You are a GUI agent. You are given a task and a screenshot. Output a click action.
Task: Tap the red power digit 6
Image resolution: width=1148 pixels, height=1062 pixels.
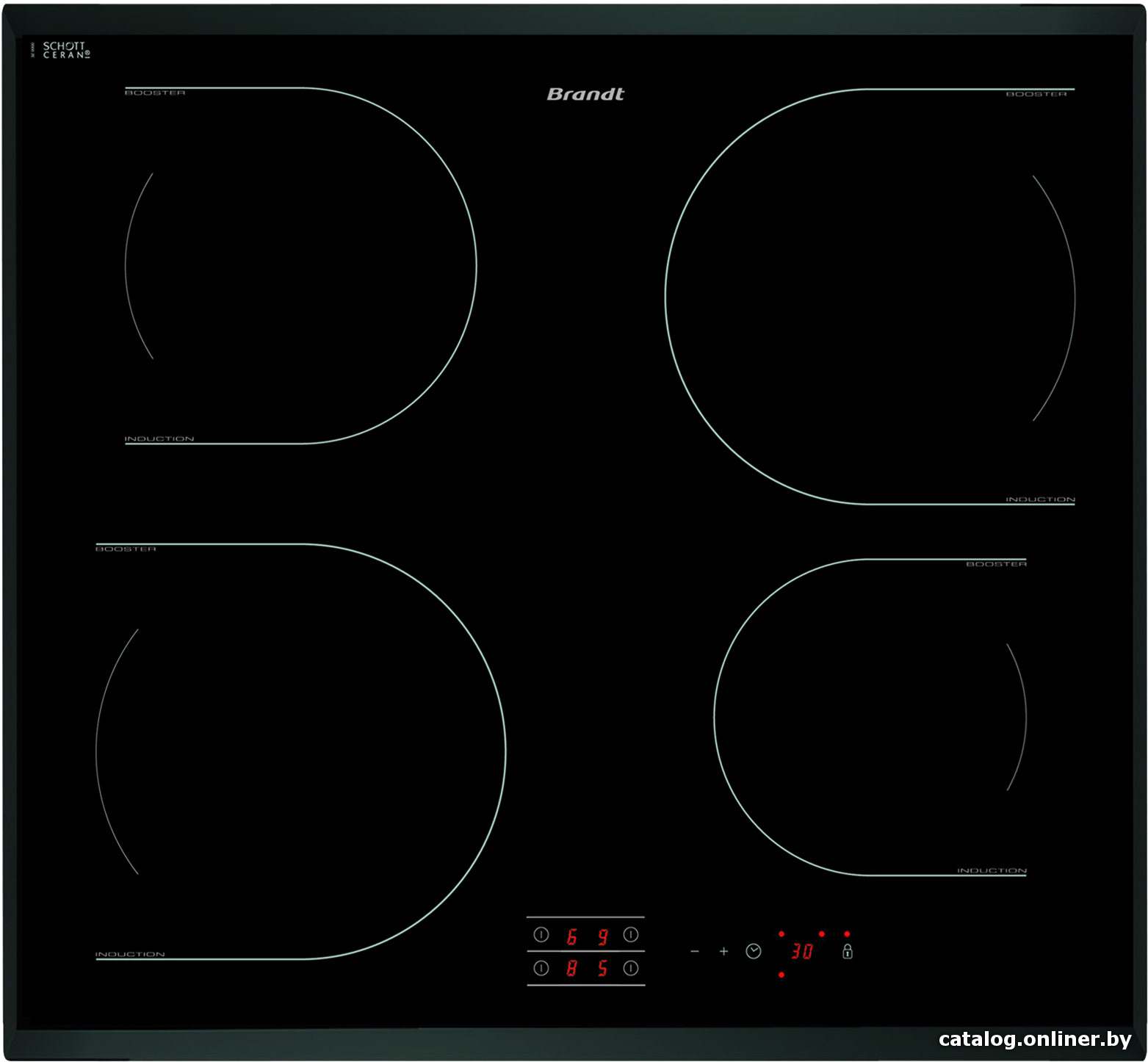coord(571,936)
